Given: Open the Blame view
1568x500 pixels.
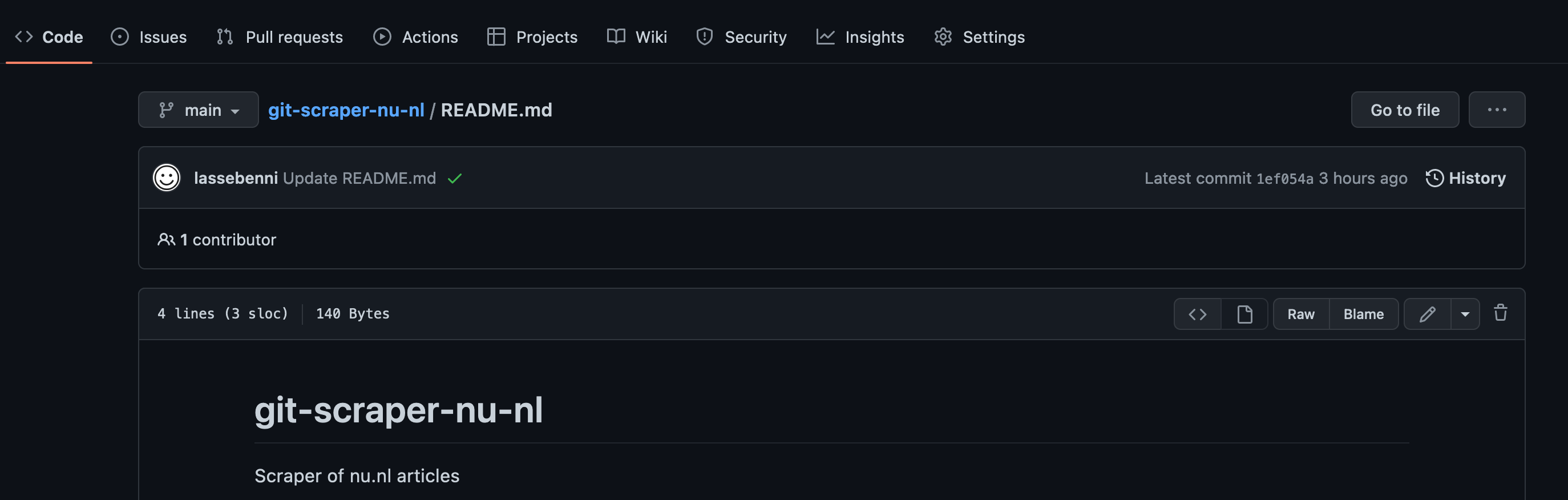Looking at the screenshot, I should (1363, 314).
